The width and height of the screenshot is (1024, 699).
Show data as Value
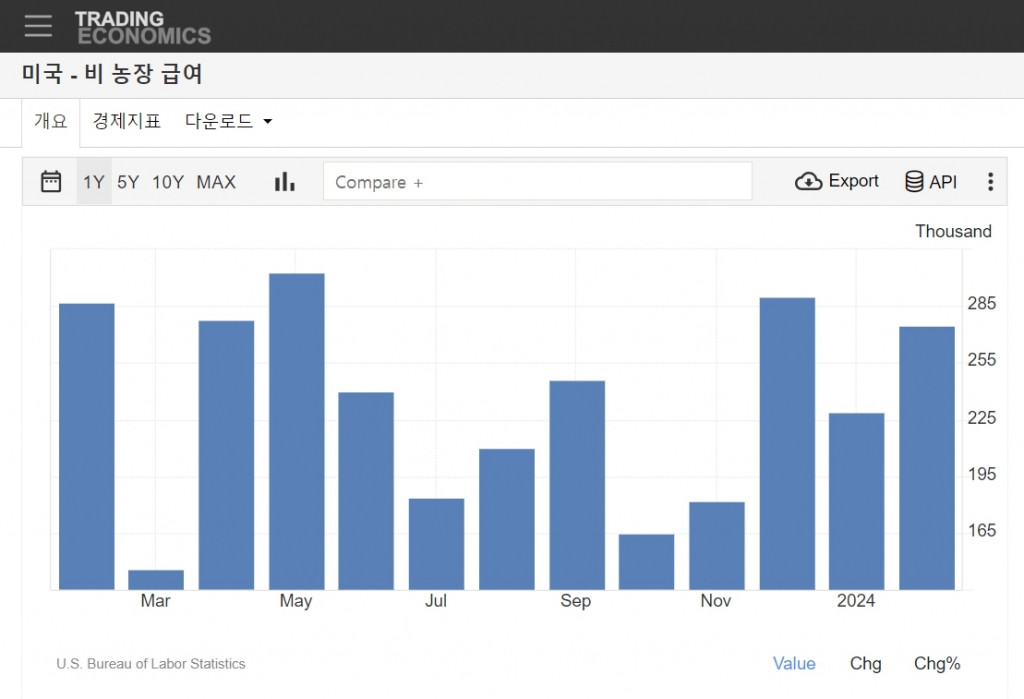pos(794,663)
